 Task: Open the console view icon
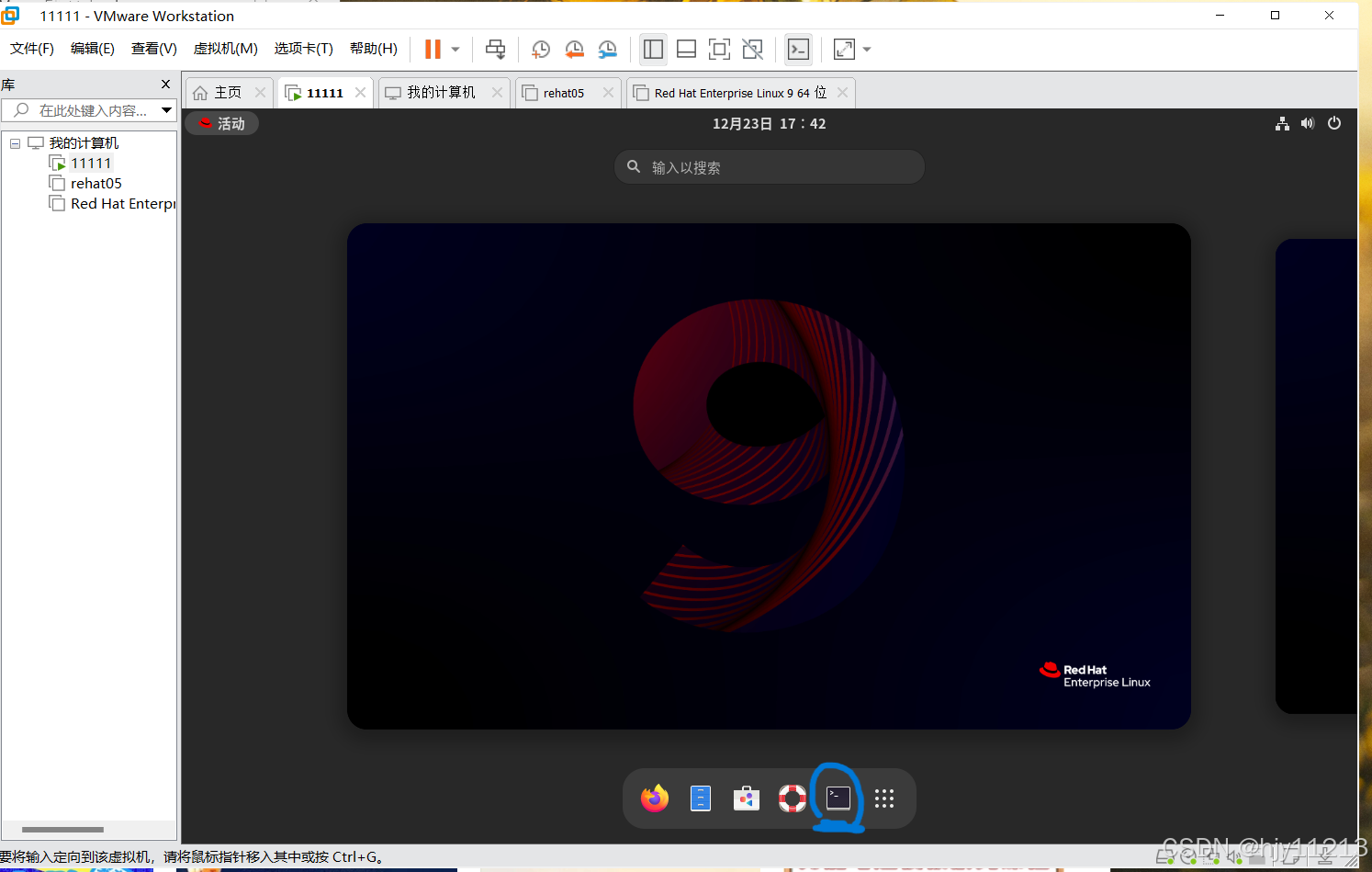799,49
